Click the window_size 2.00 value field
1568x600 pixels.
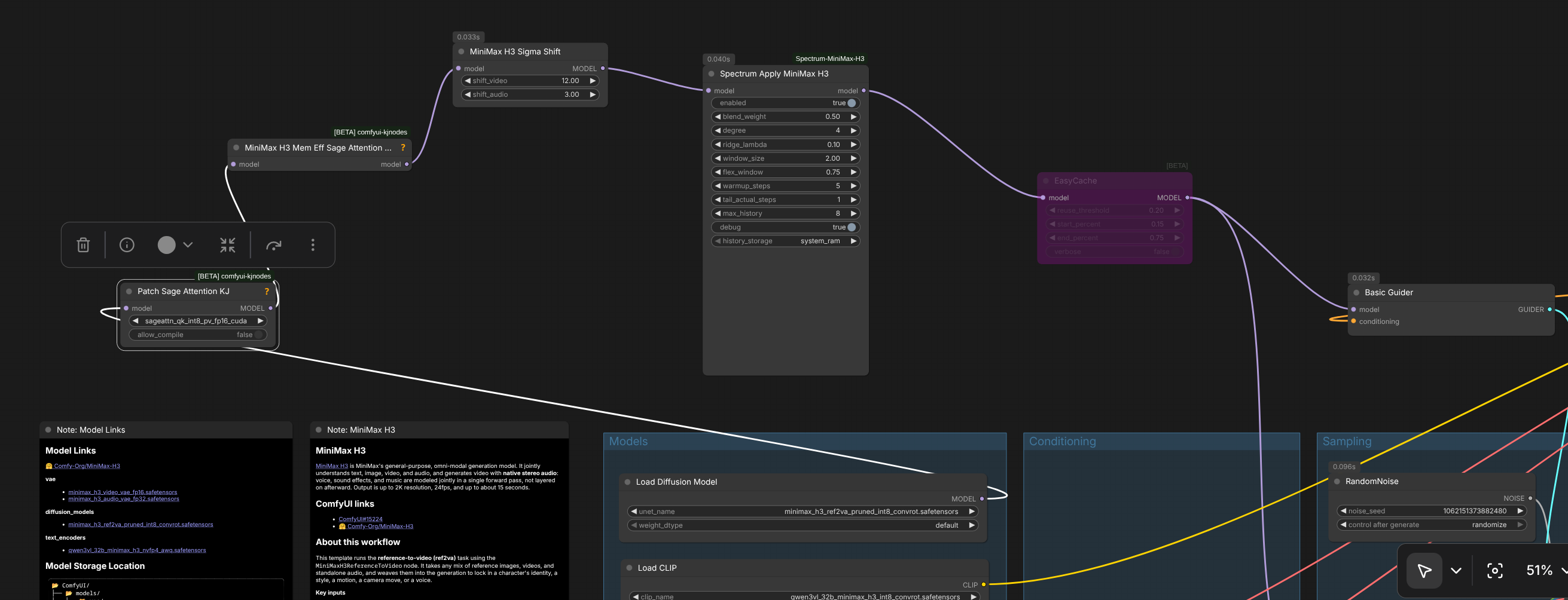click(785, 158)
